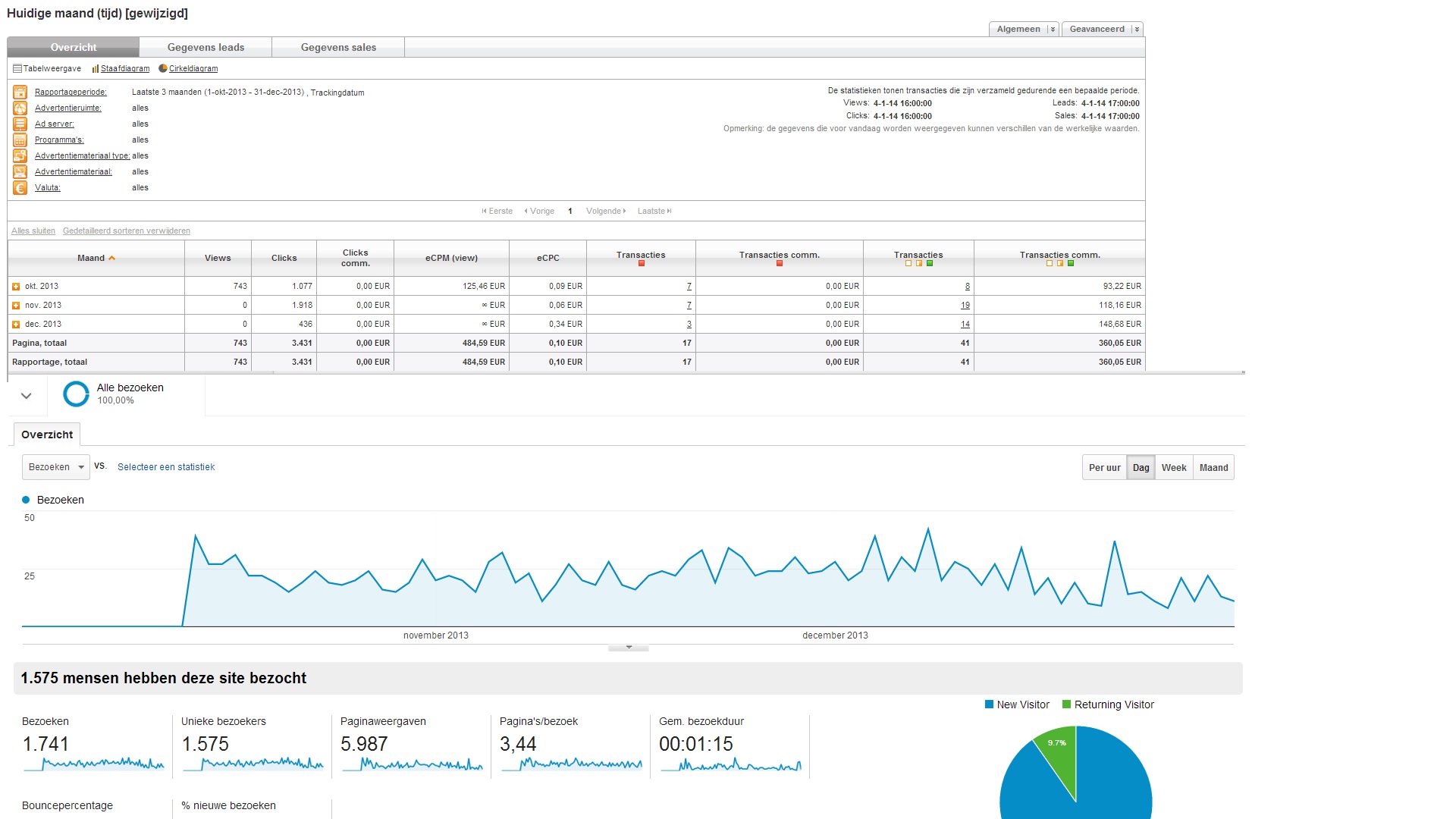
Task: Go to Vorige page
Action: click(x=540, y=212)
